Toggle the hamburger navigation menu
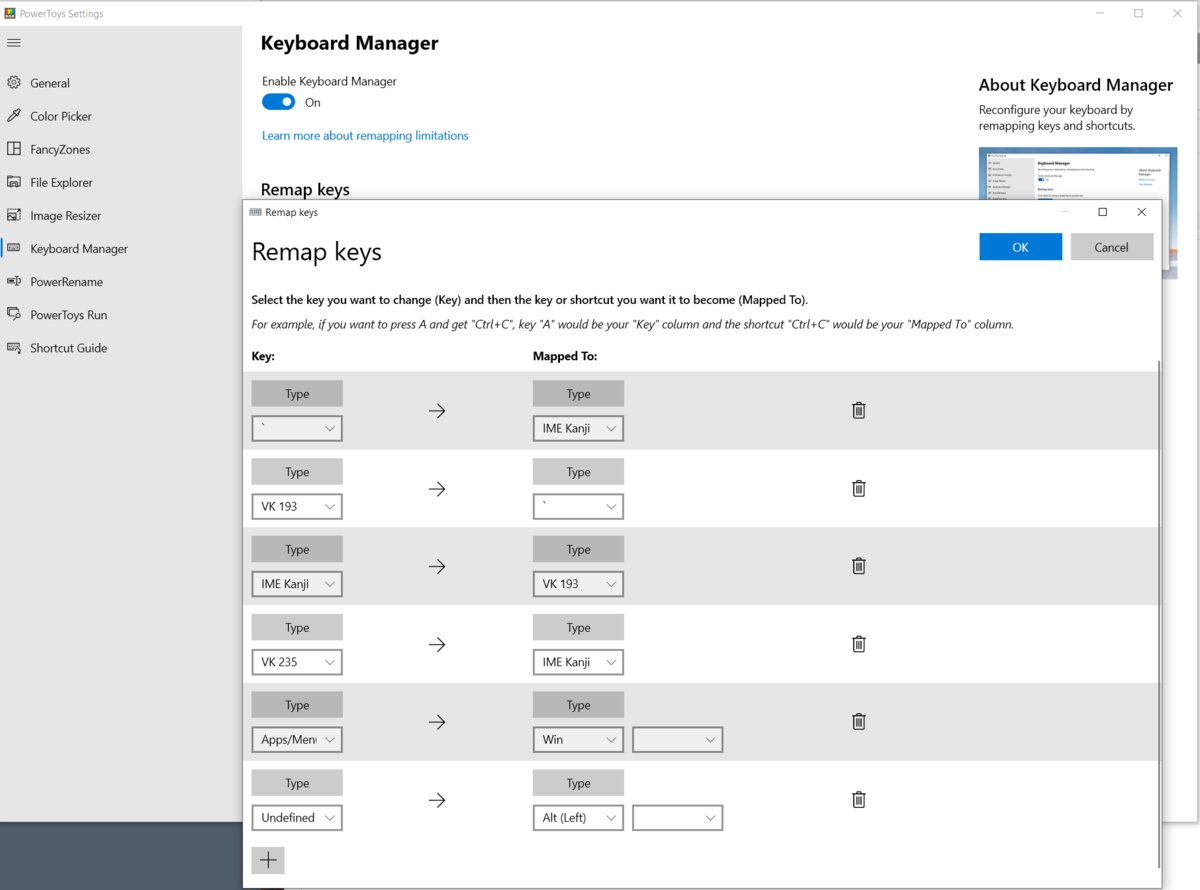Viewport: 1200px width, 890px height. click(x=14, y=43)
